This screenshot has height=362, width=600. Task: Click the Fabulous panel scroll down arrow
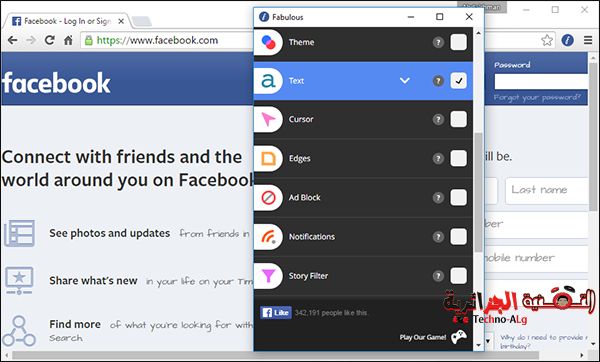pos(478,345)
